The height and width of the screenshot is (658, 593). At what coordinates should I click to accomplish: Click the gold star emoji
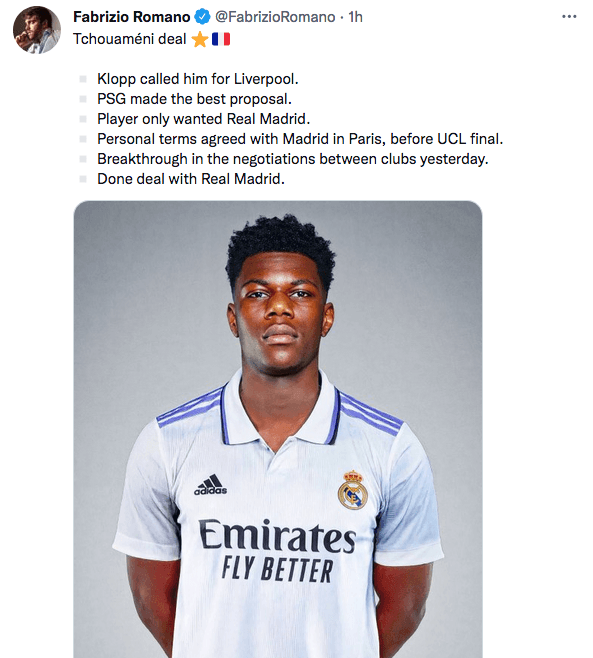[200, 39]
